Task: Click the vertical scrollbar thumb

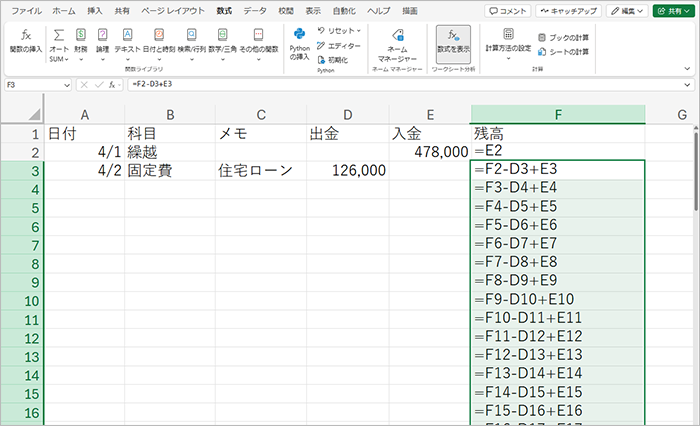Action: pos(696,170)
